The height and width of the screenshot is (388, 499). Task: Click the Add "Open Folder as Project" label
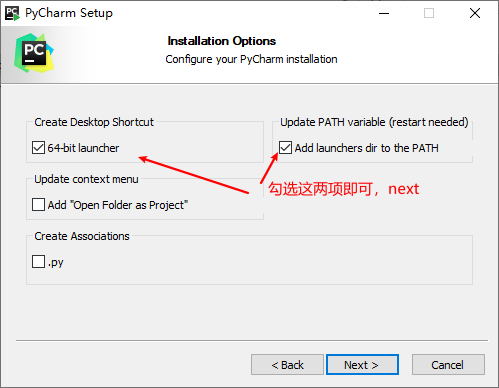[118, 205]
